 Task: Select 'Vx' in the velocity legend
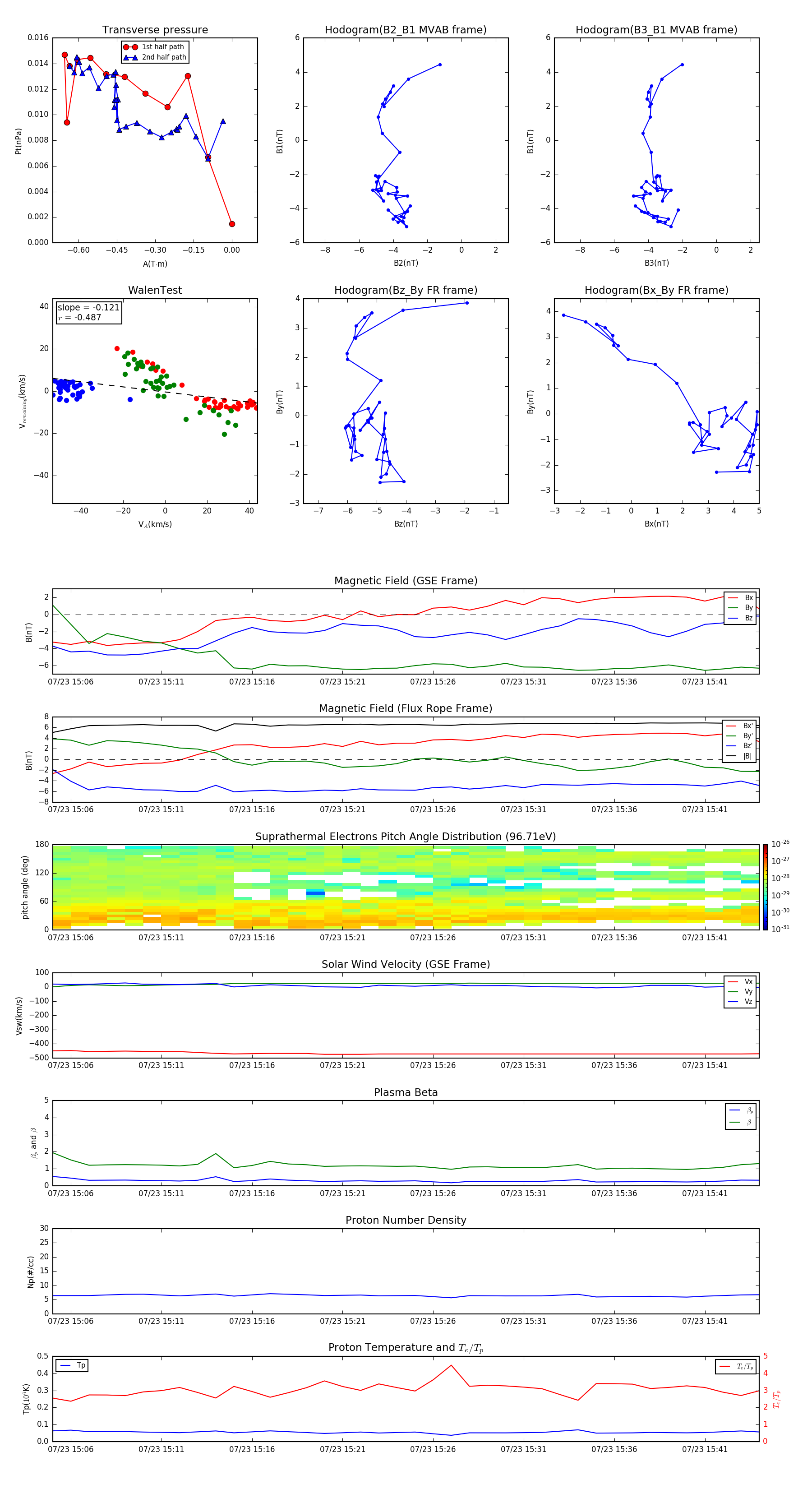(x=741, y=982)
